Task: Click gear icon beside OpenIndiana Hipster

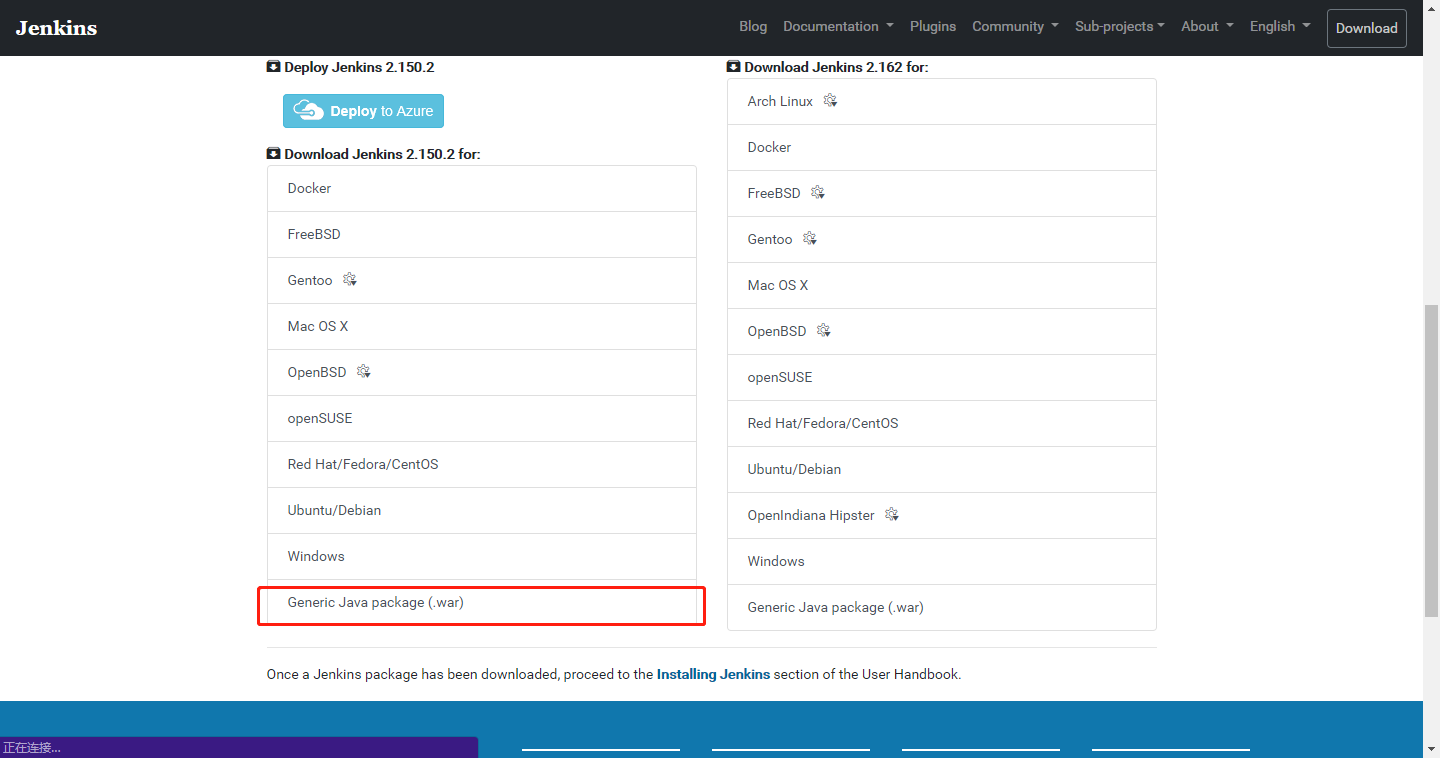Action: 892,515
